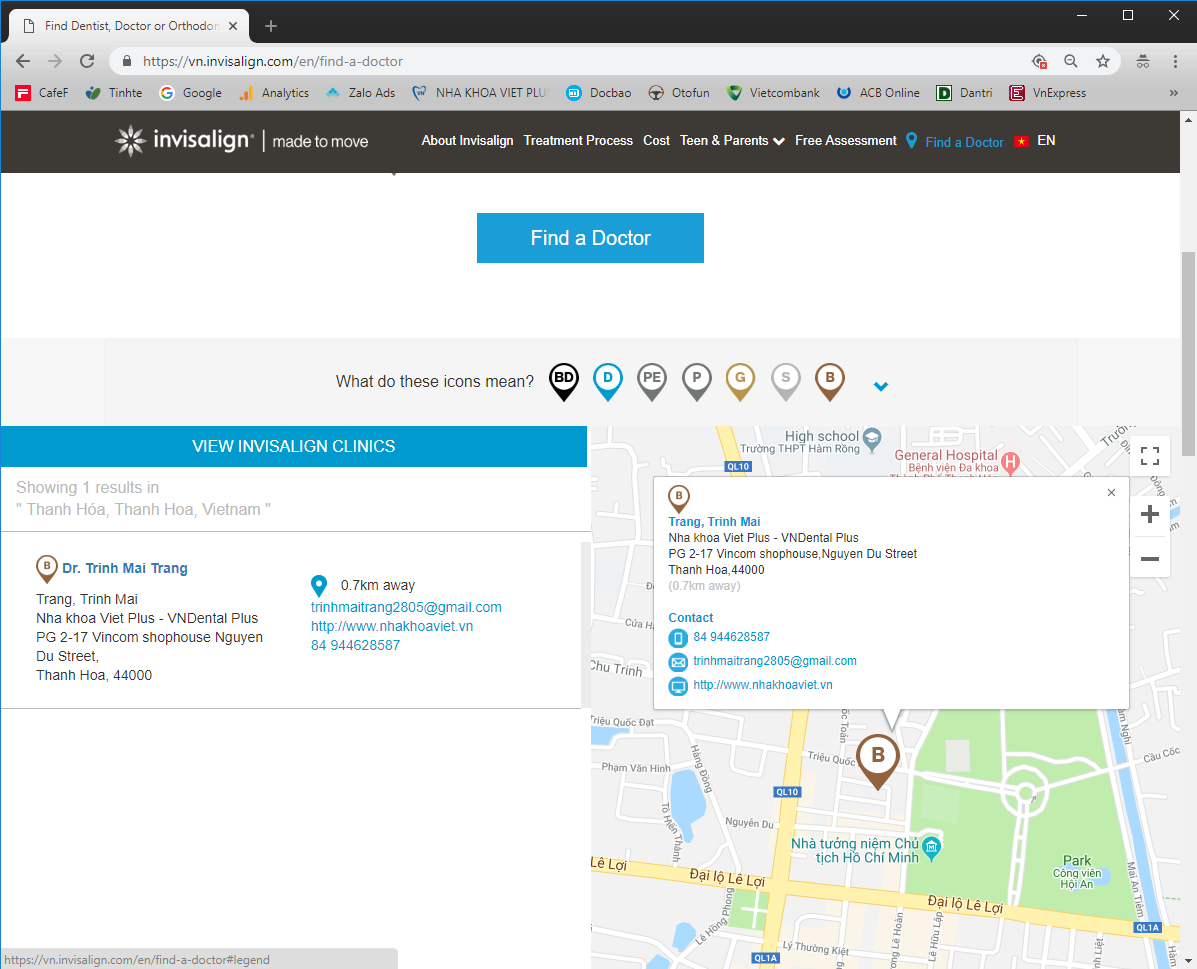This screenshot has width=1197, height=969.
Task: Open Dr. Trinh Mai Trang profile link
Action: (x=125, y=568)
